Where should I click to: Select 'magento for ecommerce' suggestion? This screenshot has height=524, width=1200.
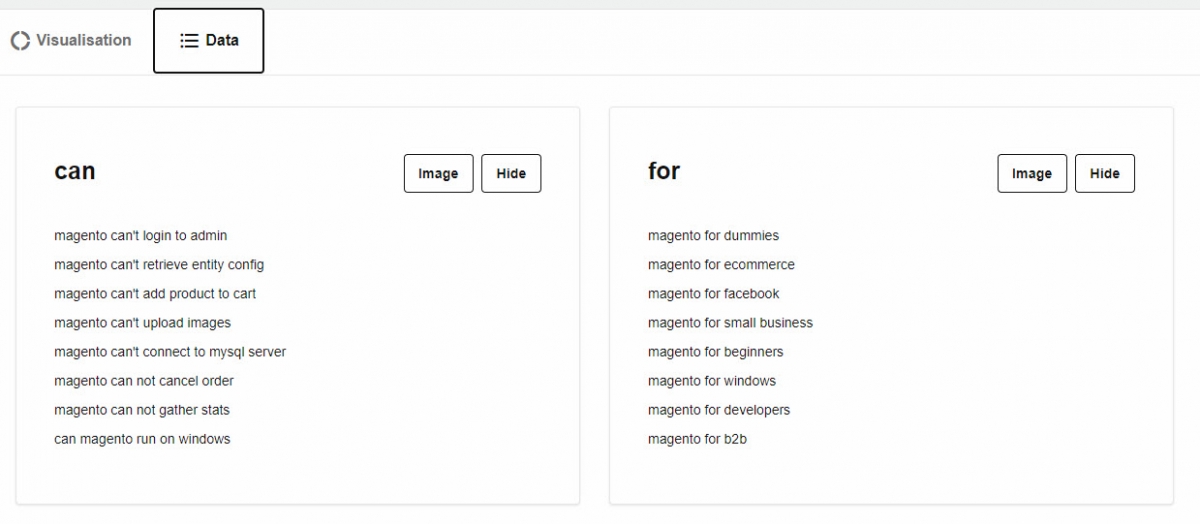click(721, 265)
